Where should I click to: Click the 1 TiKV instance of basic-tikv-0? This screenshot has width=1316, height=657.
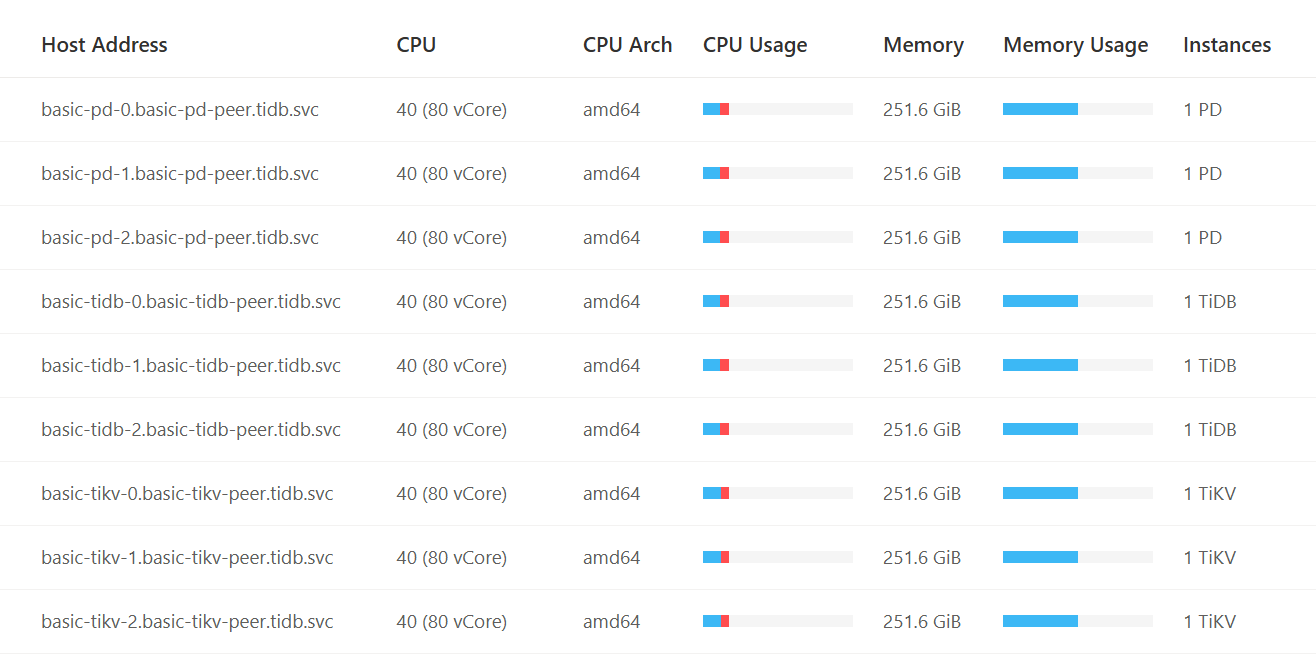1210,494
